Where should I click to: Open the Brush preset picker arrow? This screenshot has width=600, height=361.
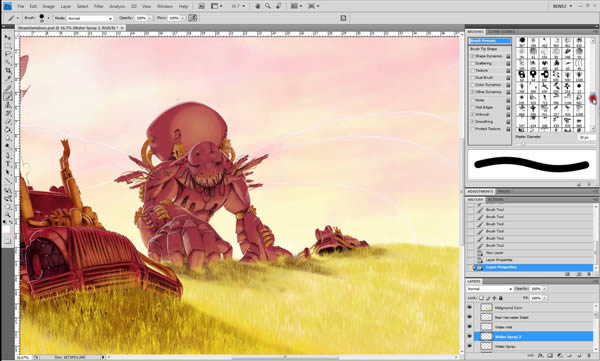49,18
